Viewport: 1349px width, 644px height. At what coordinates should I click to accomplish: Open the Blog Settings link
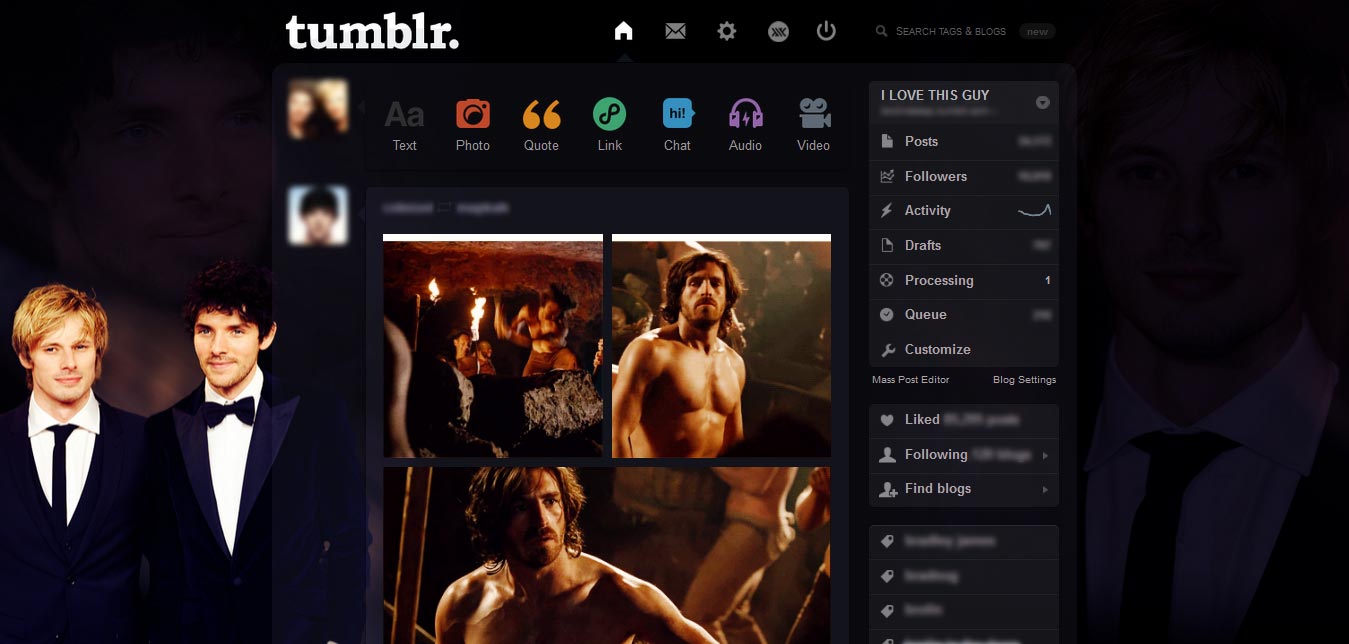tap(1024, 380)
